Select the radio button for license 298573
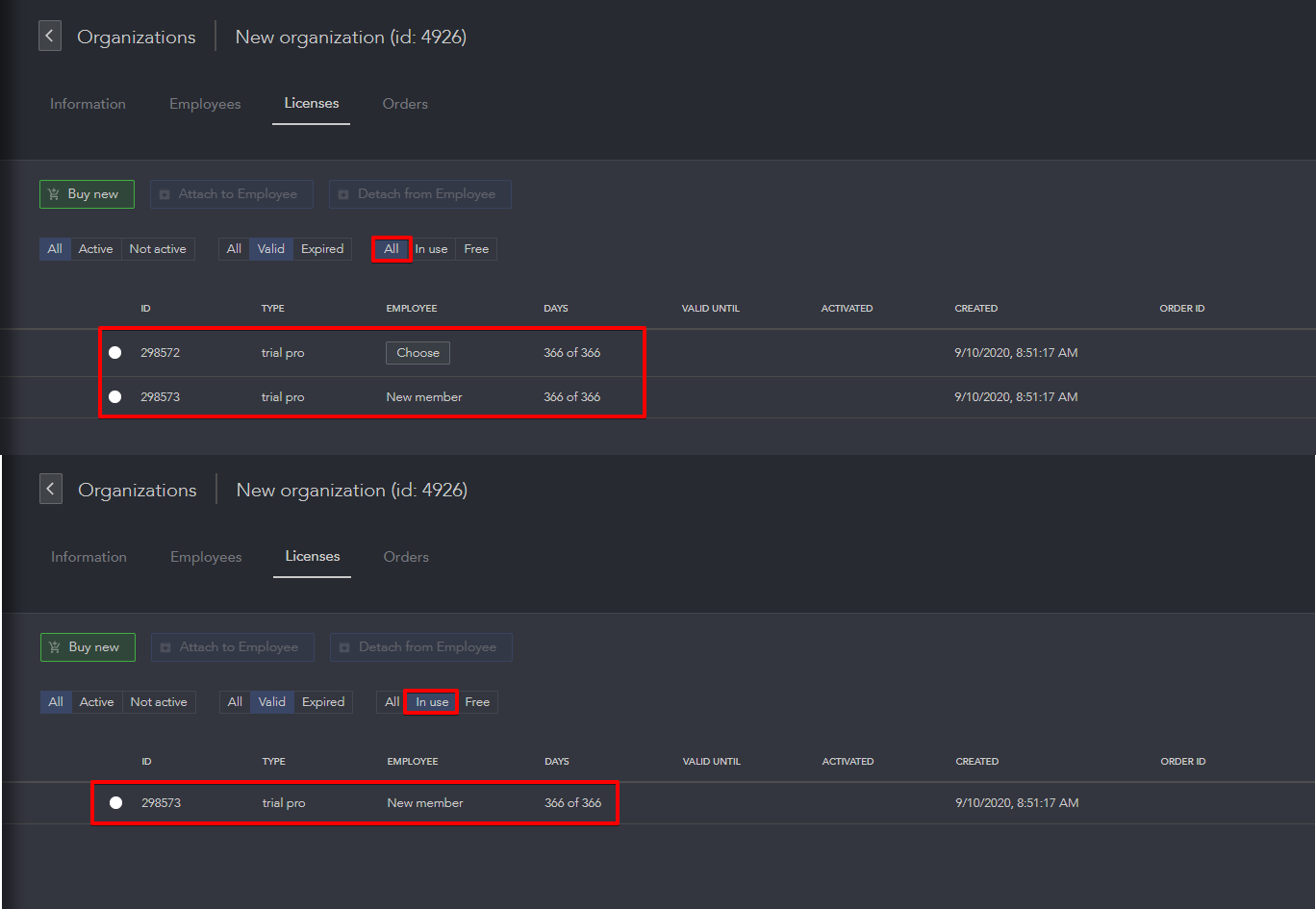The height and width of the screenshot is (909, 1316). tap(114, 396)
